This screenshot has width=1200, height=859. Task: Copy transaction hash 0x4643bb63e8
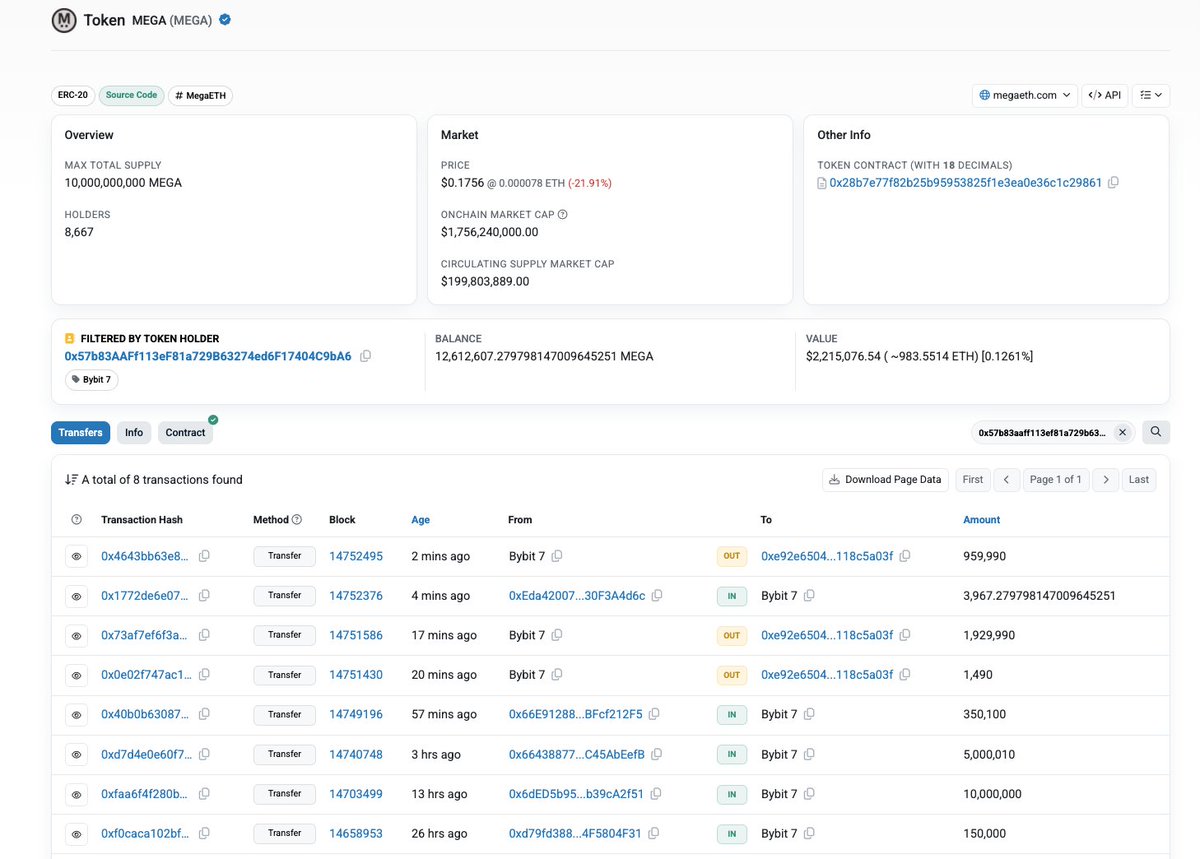coord(204,556)
